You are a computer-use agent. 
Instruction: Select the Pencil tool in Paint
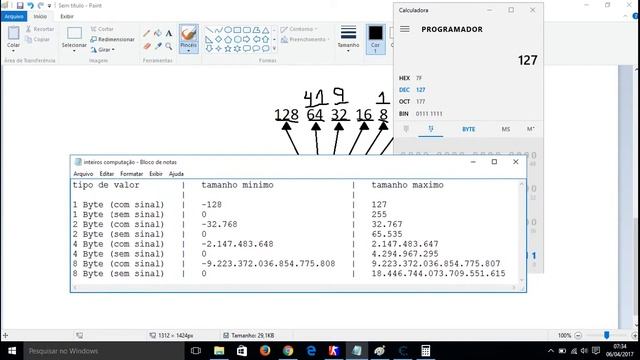tap(147, 34)
